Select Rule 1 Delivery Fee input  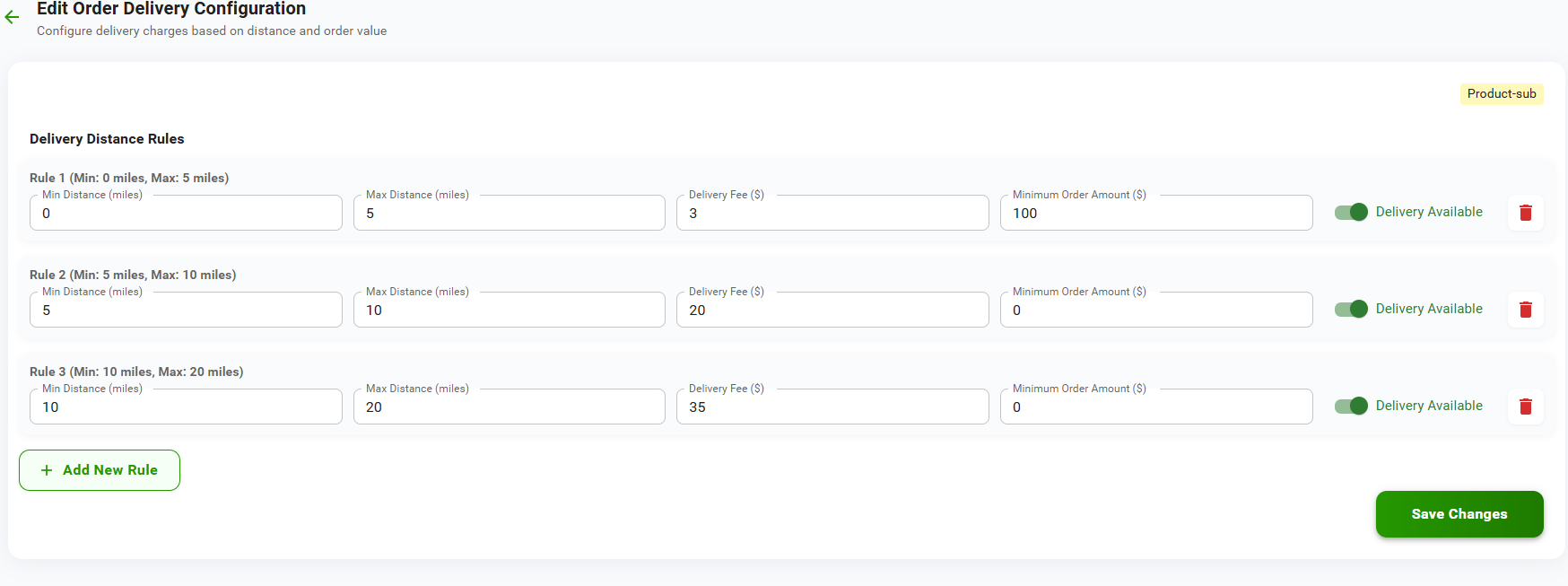coord(832,214)
